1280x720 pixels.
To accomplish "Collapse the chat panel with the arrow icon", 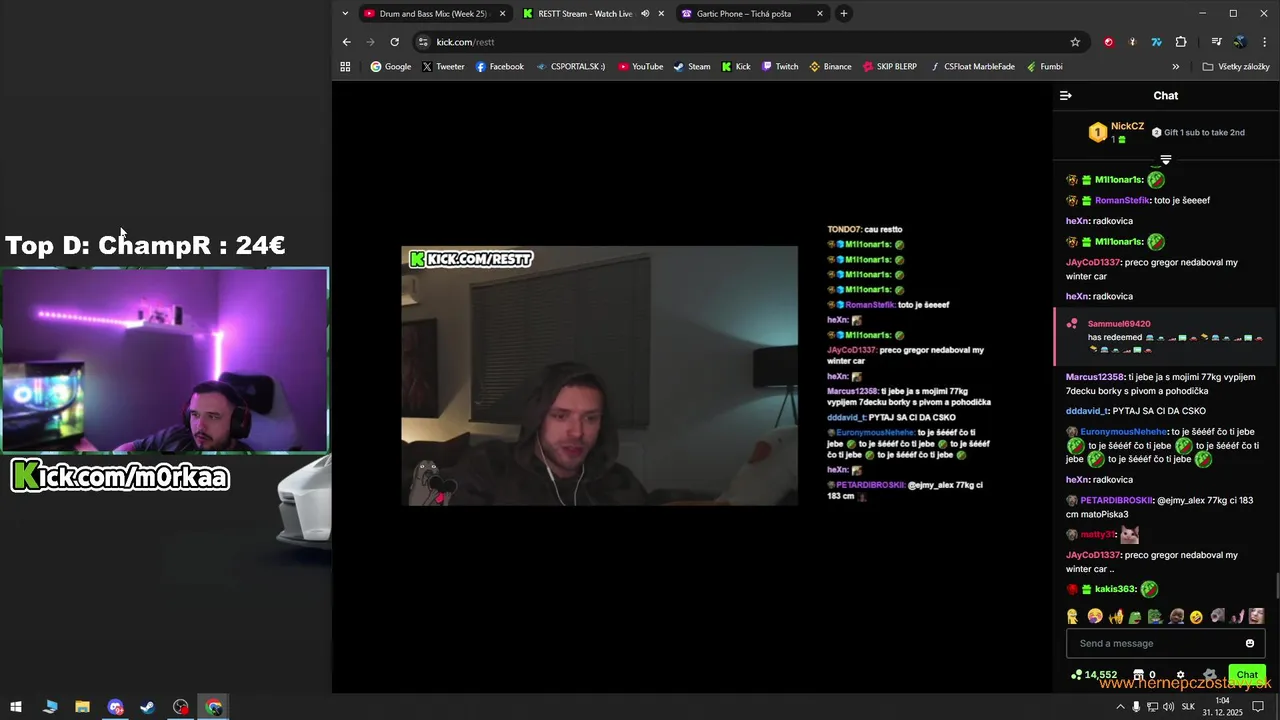I will pos(1066,96).
